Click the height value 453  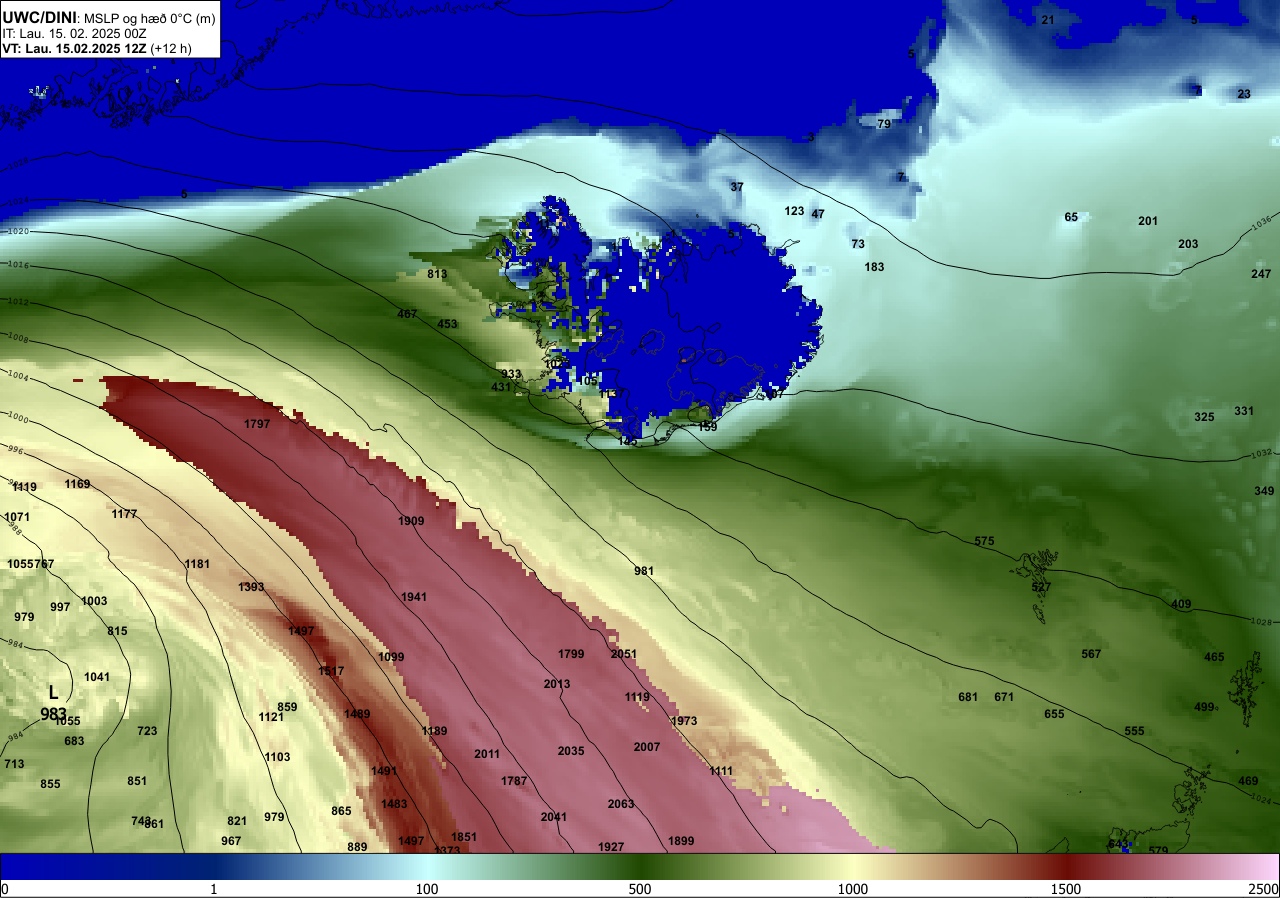pyautogui.click(x=447, y=324)
